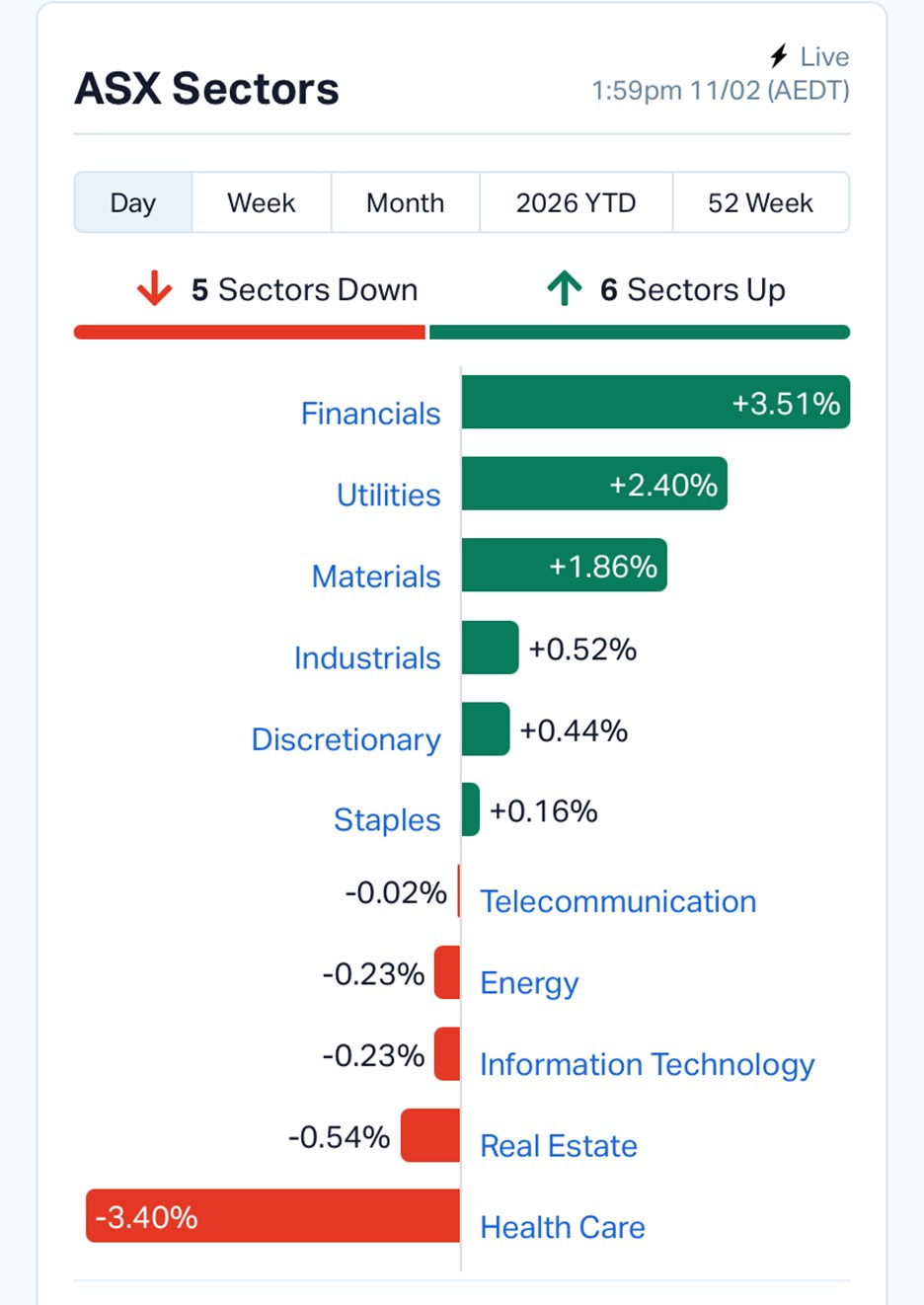Image resolution: width=924 pixels, height=1305 pixels.
Task: Click the red sectors-down arrow icon
Action: pos(154,289)
